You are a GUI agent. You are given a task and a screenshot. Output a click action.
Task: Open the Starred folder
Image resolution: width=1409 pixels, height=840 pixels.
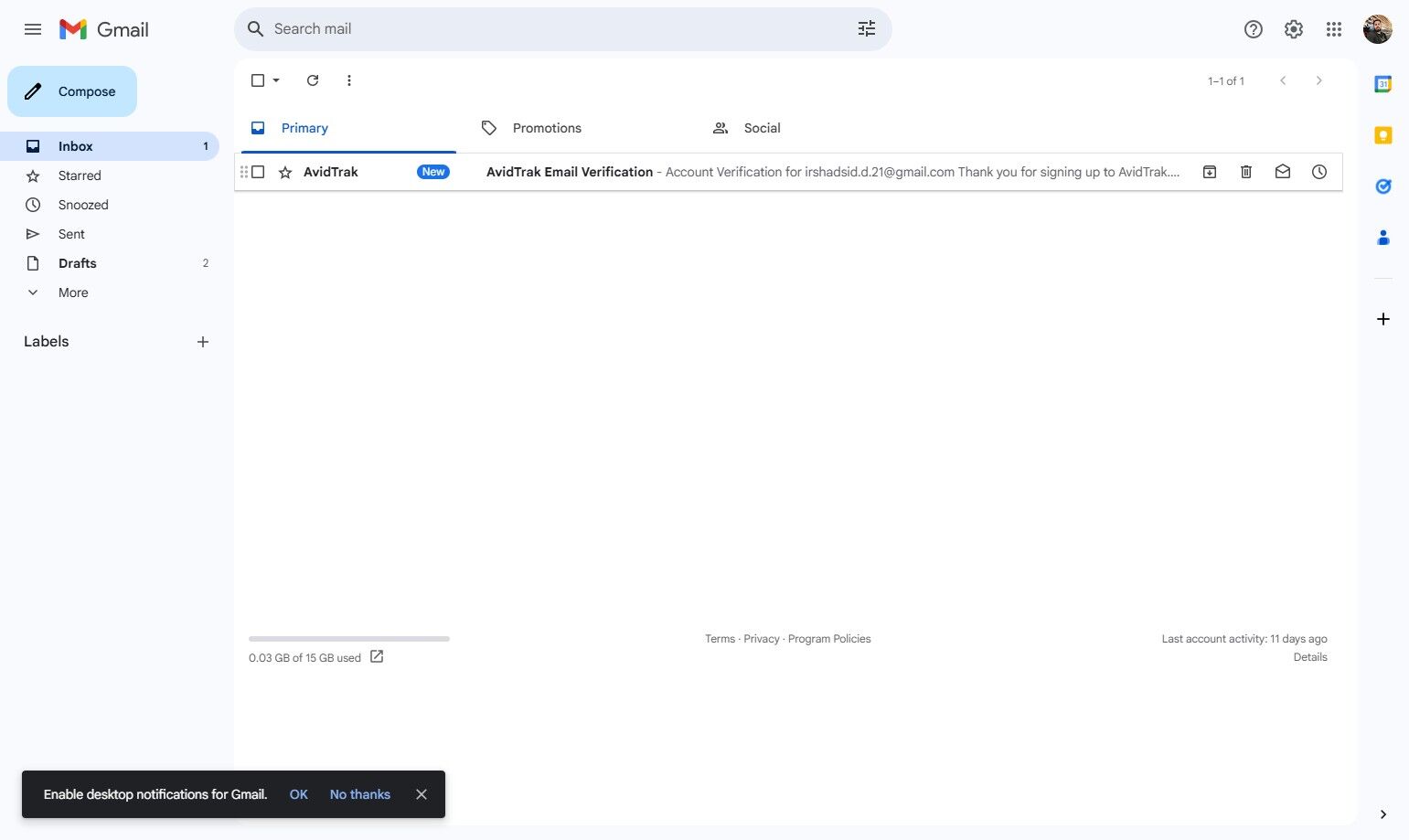pos(110,175)
